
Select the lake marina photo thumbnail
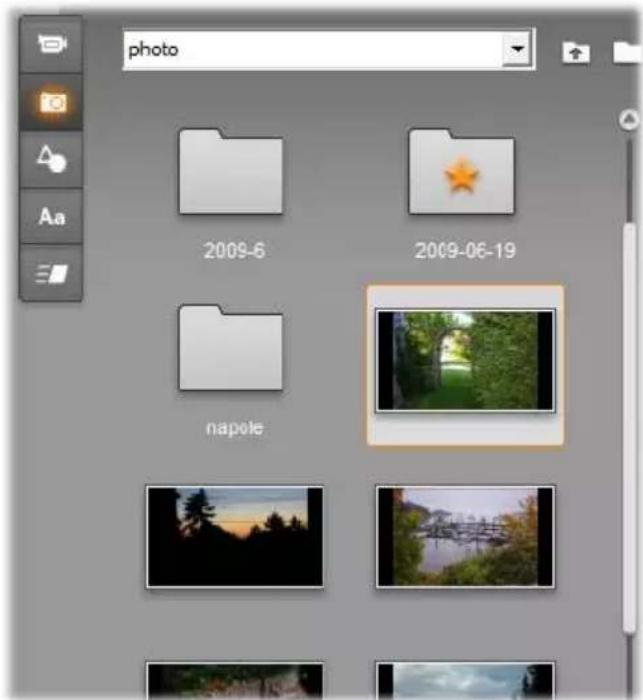pos(465,537)
